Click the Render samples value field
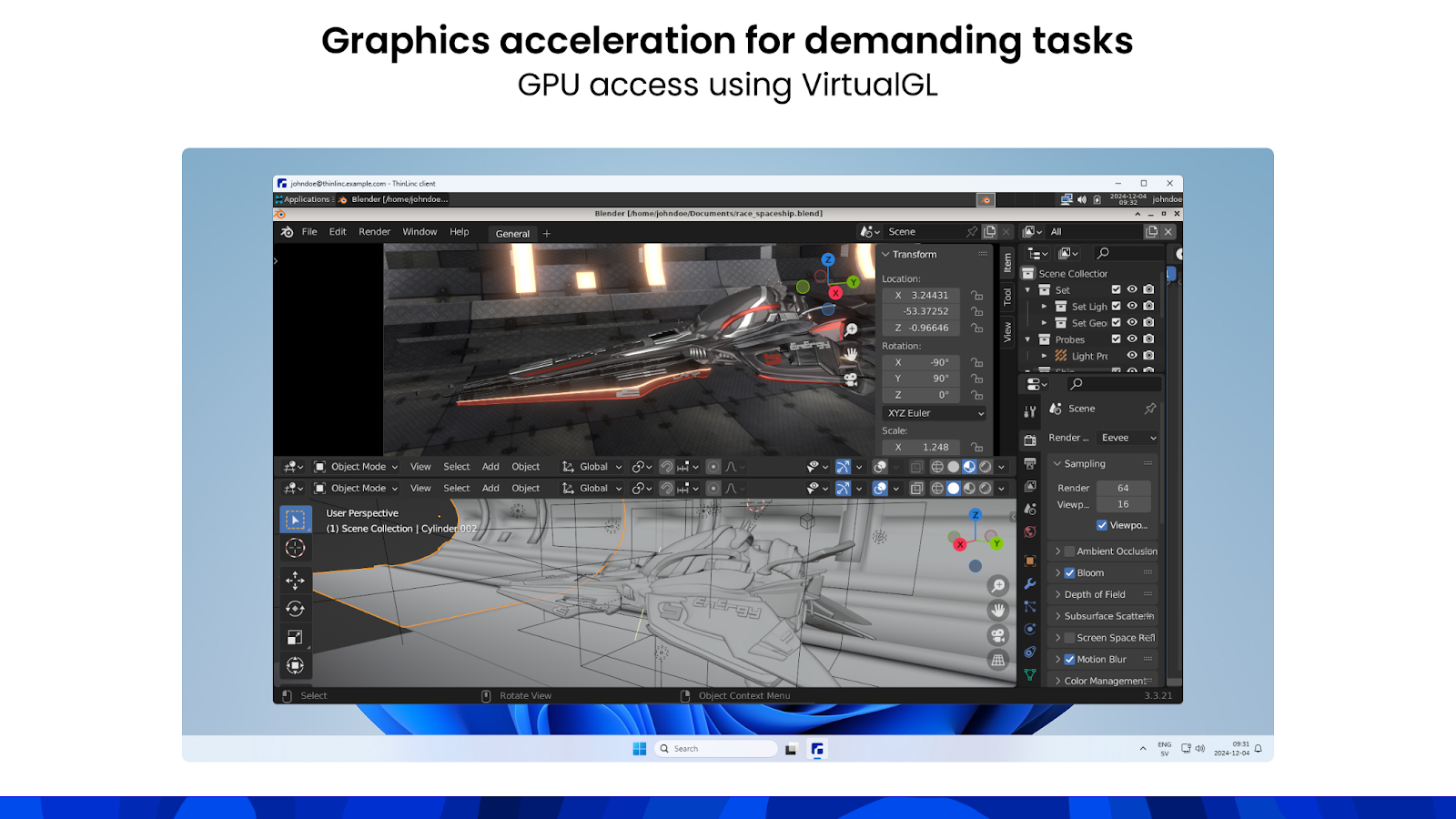The image size is (1456, 819). click(x=1123, y=489)
